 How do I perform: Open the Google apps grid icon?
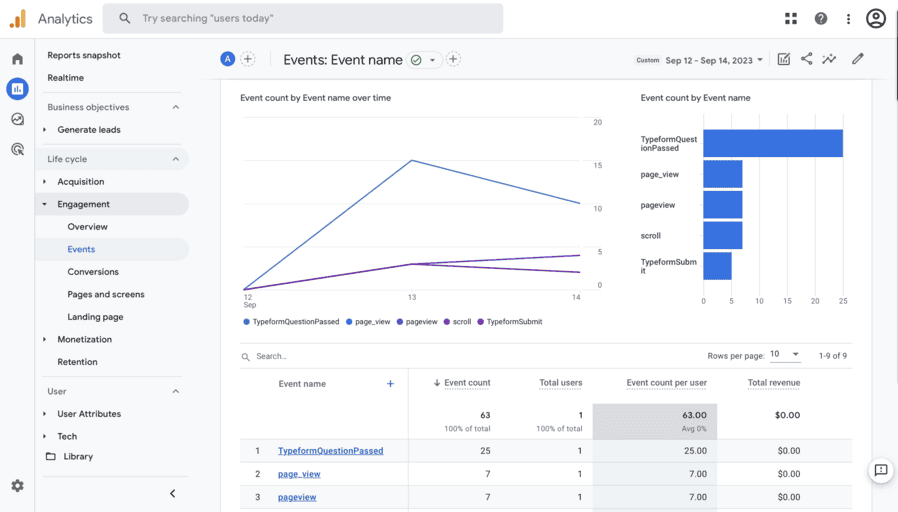click(791, 18)
